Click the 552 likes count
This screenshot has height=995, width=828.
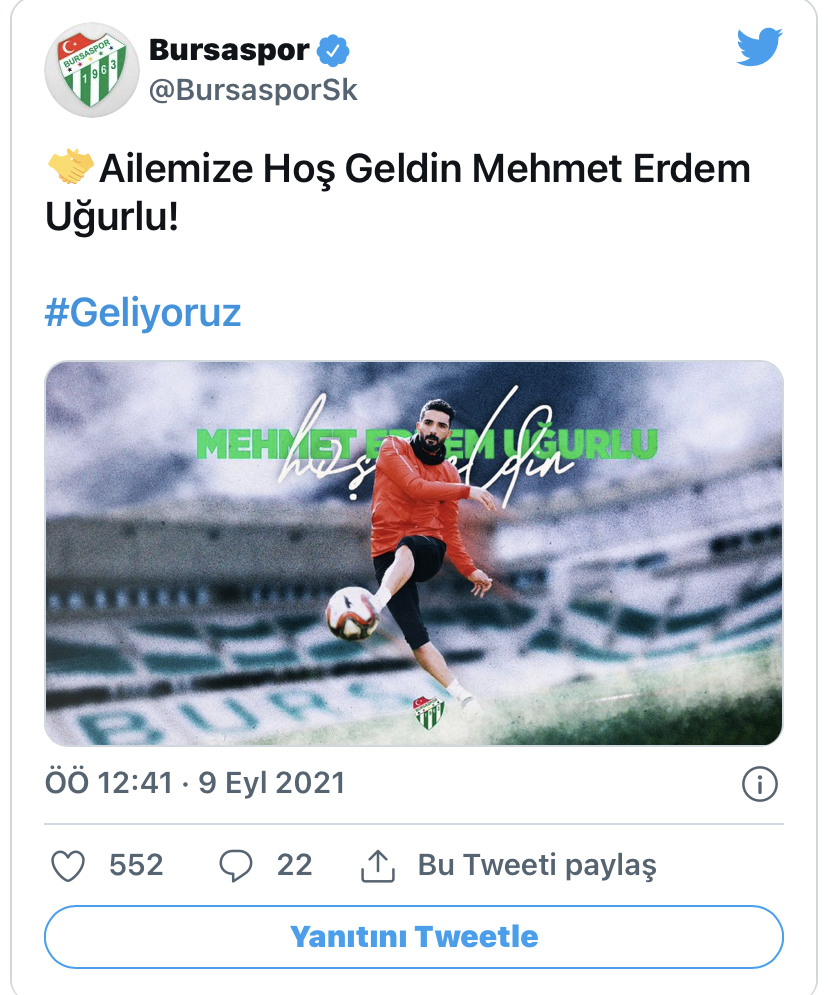136,865
